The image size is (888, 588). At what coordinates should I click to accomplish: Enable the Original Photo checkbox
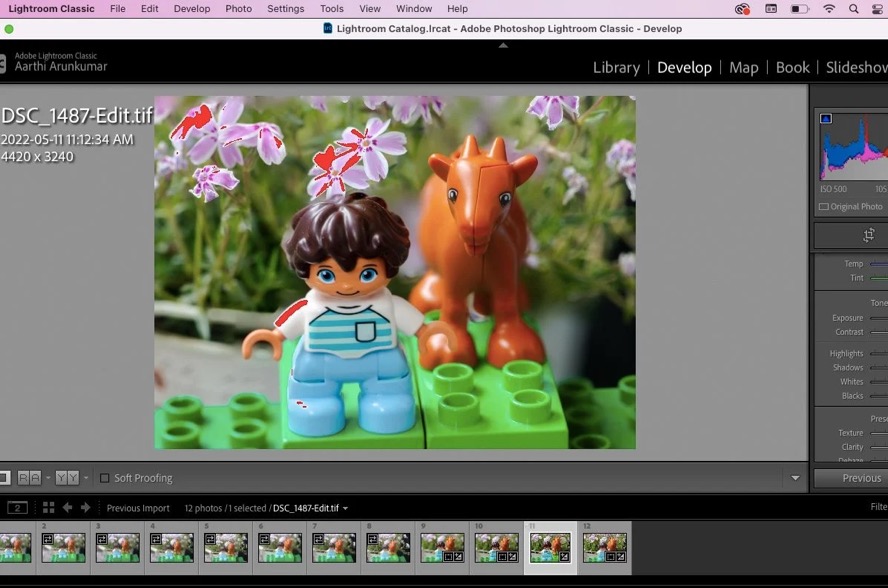[824, 207]
